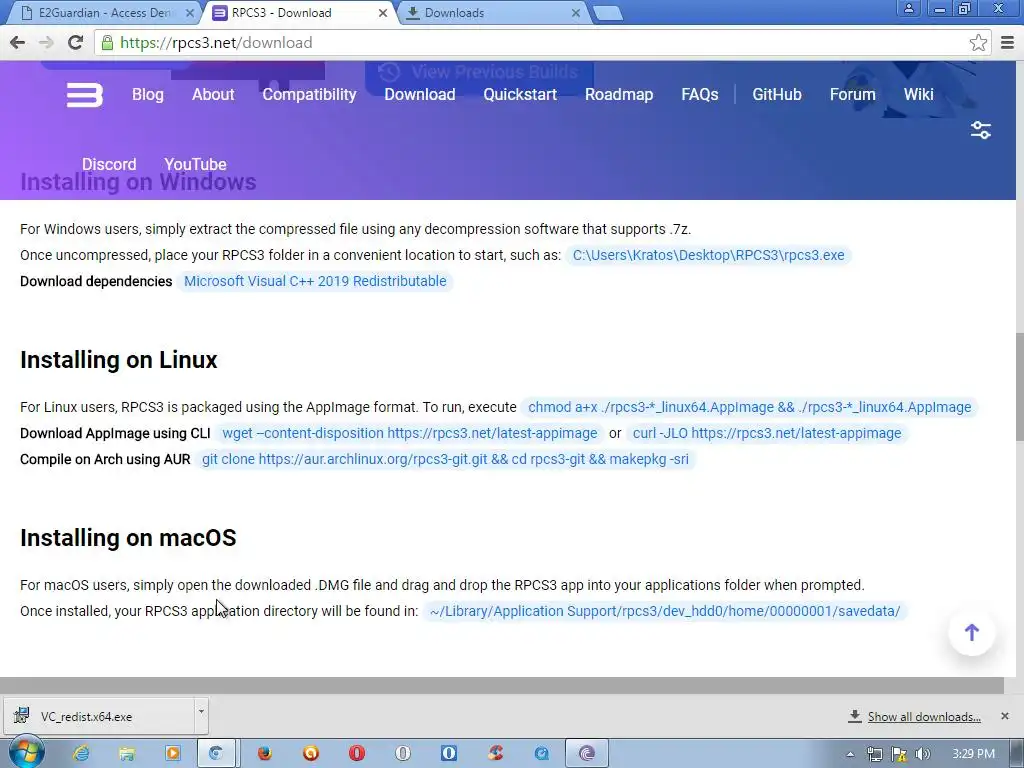Screen dimensions: 1024x768
Task: Open the downloaded VC_redist.x64.exe file
Action: [99, 716]
